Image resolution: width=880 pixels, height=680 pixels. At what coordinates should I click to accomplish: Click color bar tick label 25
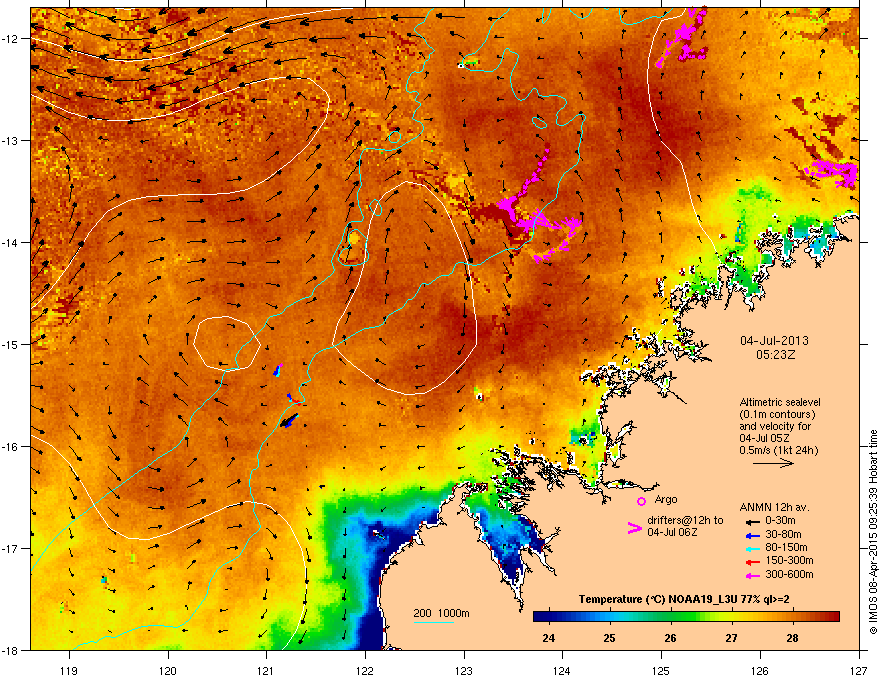coord(609,638)
